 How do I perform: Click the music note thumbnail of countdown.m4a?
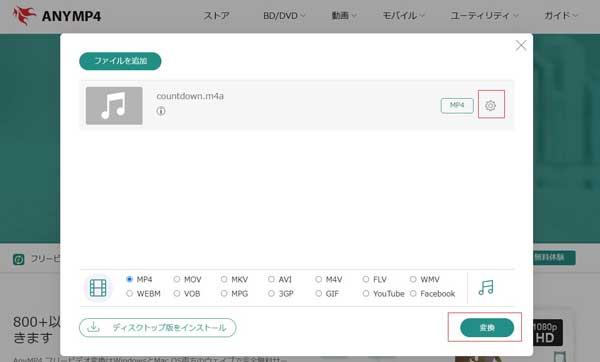point(114,106)
